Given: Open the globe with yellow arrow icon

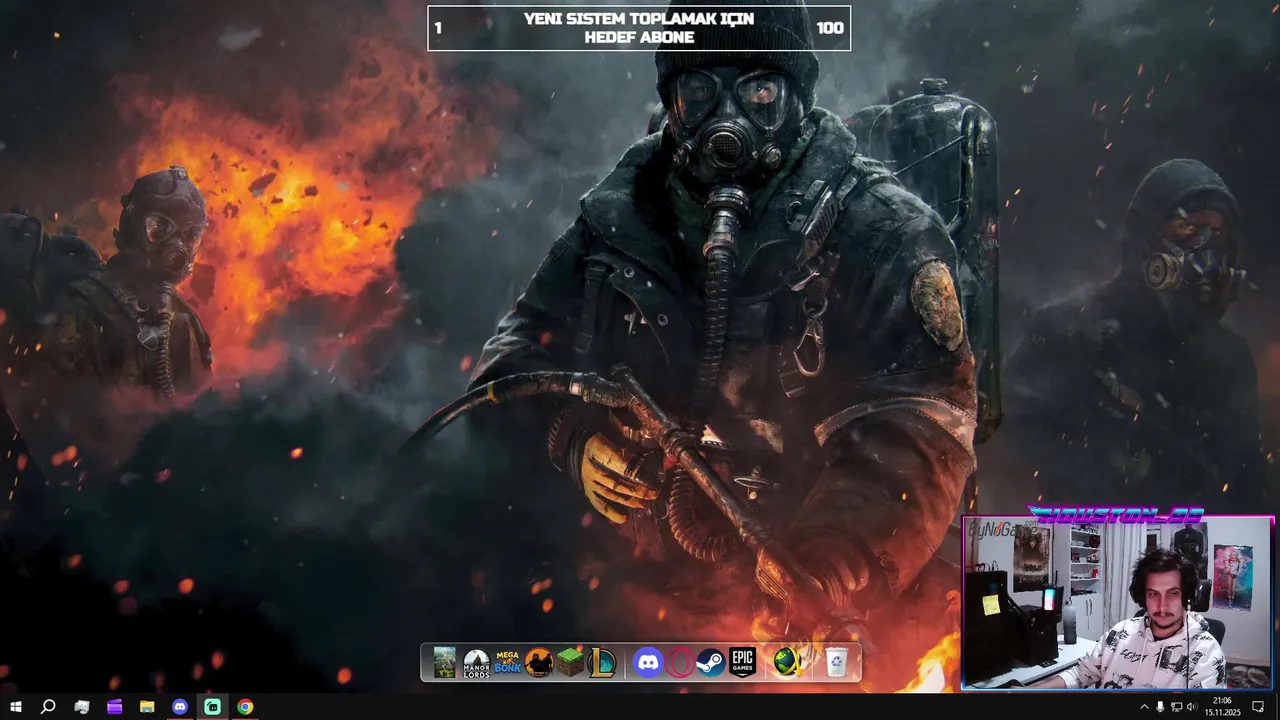Looking at the screenshot, I should [x=787, y=662].
